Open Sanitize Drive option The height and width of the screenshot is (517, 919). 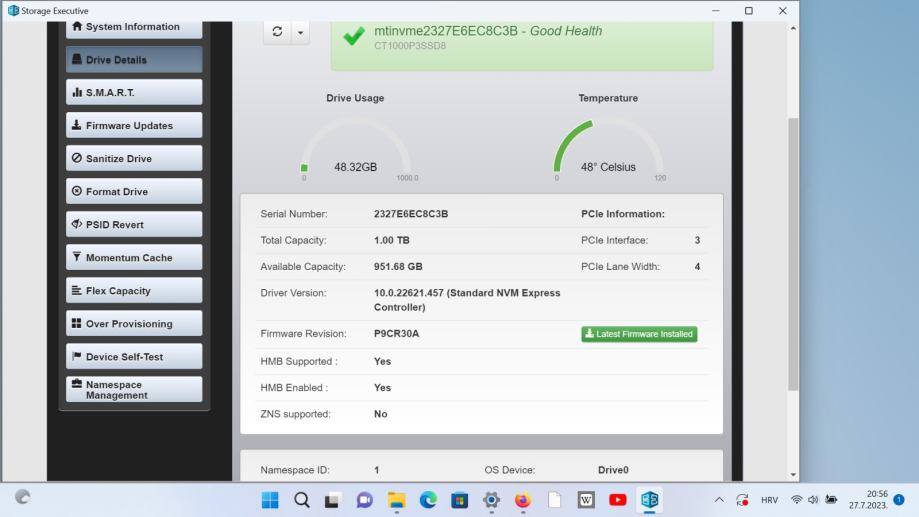pos(134,158)
